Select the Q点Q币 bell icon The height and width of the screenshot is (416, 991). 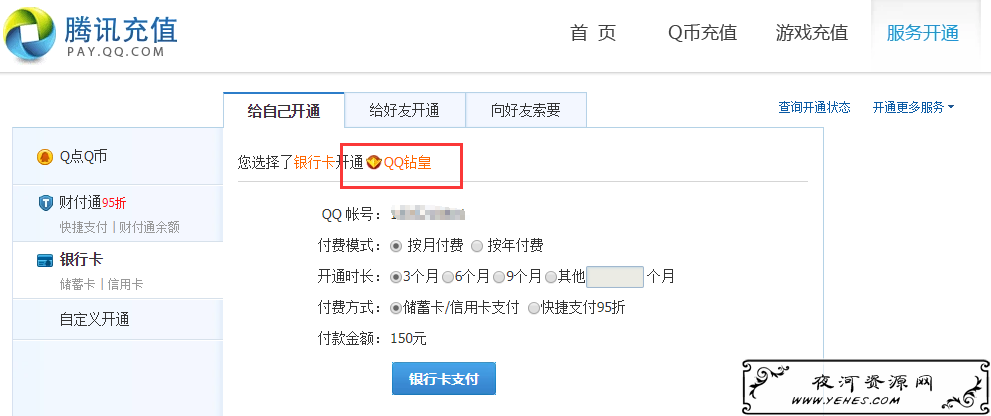(44, 157)
